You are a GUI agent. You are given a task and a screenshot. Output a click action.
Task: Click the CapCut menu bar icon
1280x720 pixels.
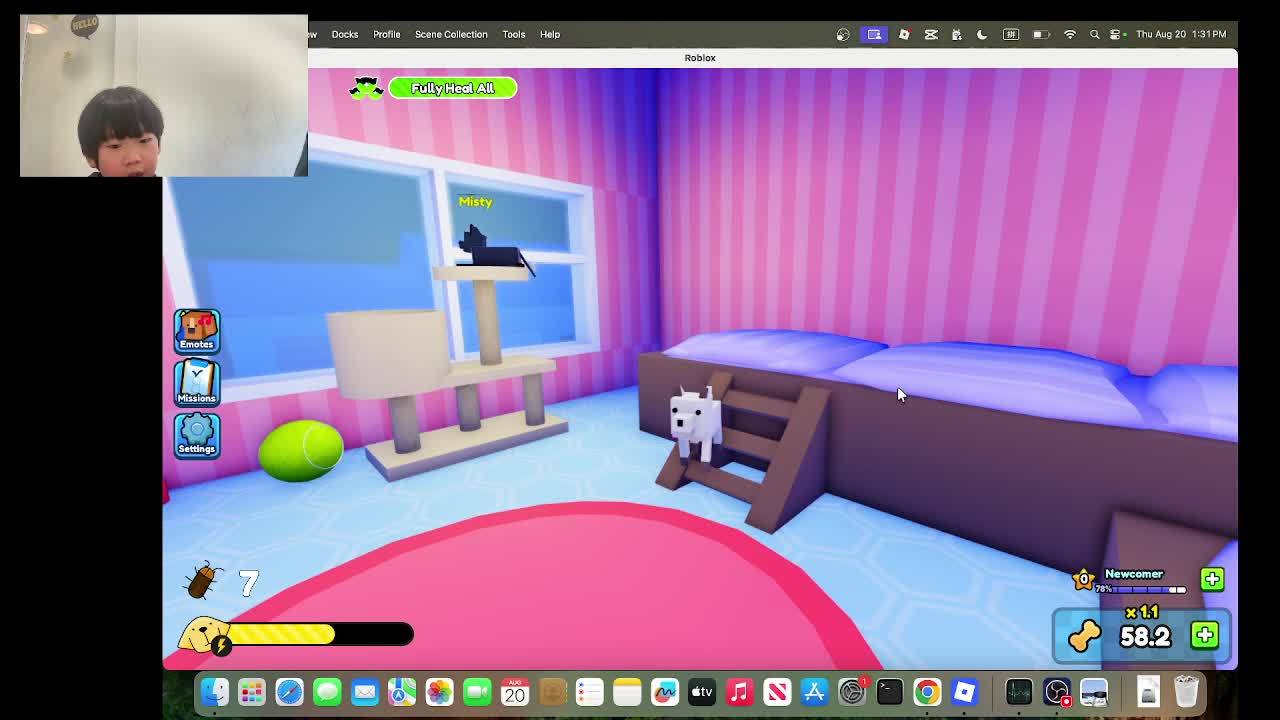click(931, 34)
